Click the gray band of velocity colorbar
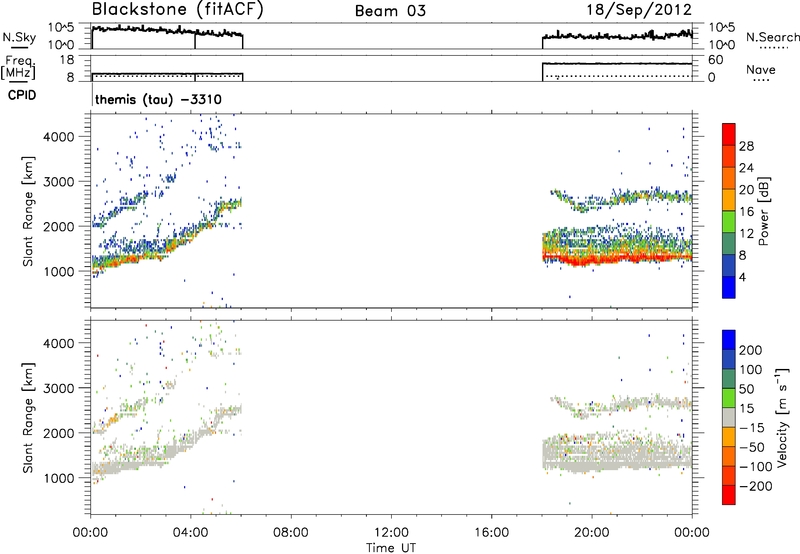Screen dimensions: 800x554 pos(729,417)
